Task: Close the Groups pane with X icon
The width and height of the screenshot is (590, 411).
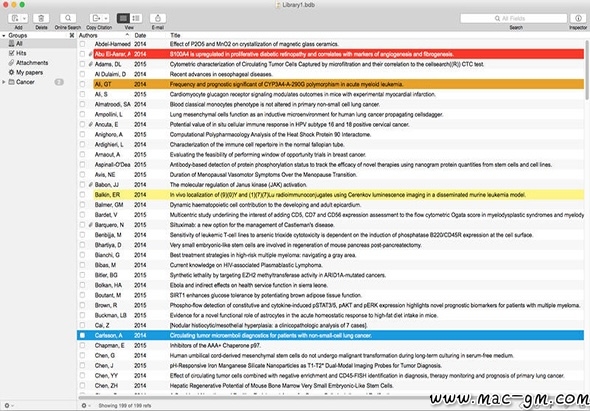Action: coord(71,35)
